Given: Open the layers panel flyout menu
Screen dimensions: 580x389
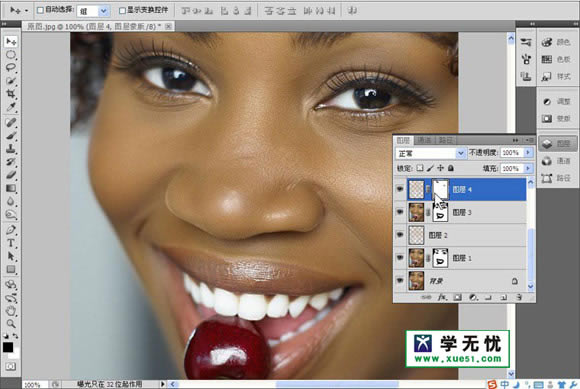Looking at the screenshot, I should click(x=530, y=140).
